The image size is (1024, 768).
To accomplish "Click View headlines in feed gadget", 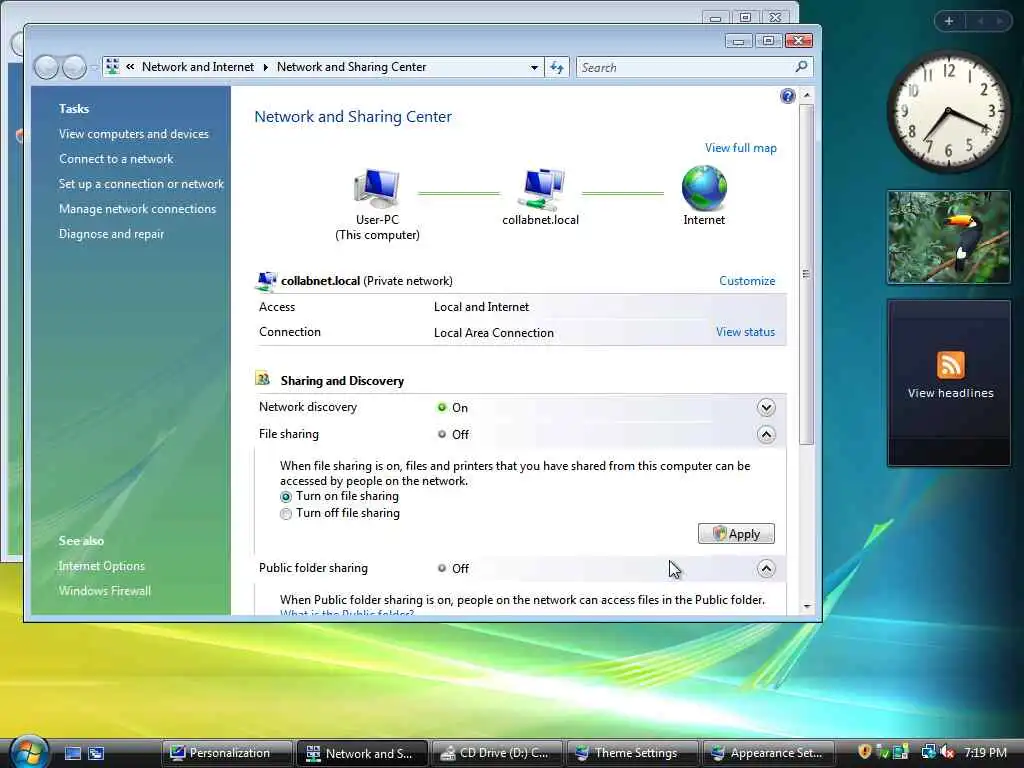I will pos(950,393).
